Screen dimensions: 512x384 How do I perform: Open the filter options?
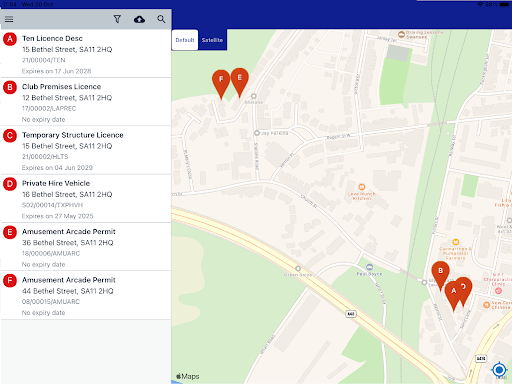coord(117,19)
